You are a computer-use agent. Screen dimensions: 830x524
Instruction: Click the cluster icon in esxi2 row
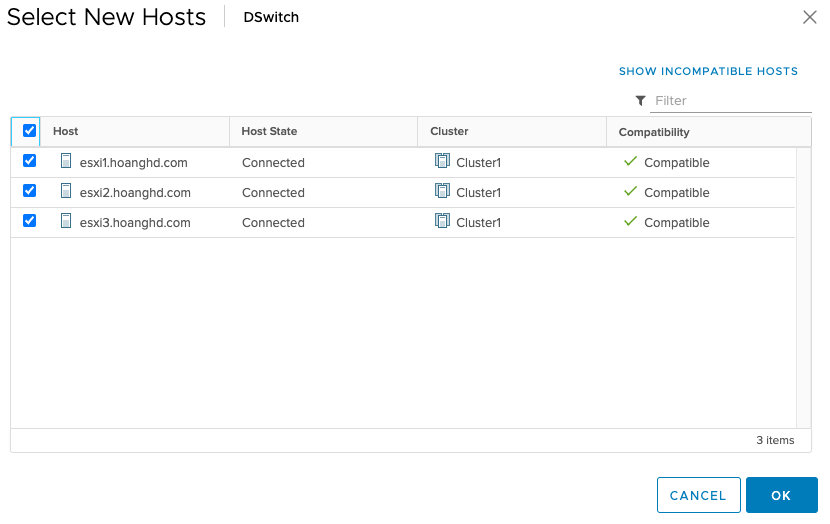click(x=443, y=191)
